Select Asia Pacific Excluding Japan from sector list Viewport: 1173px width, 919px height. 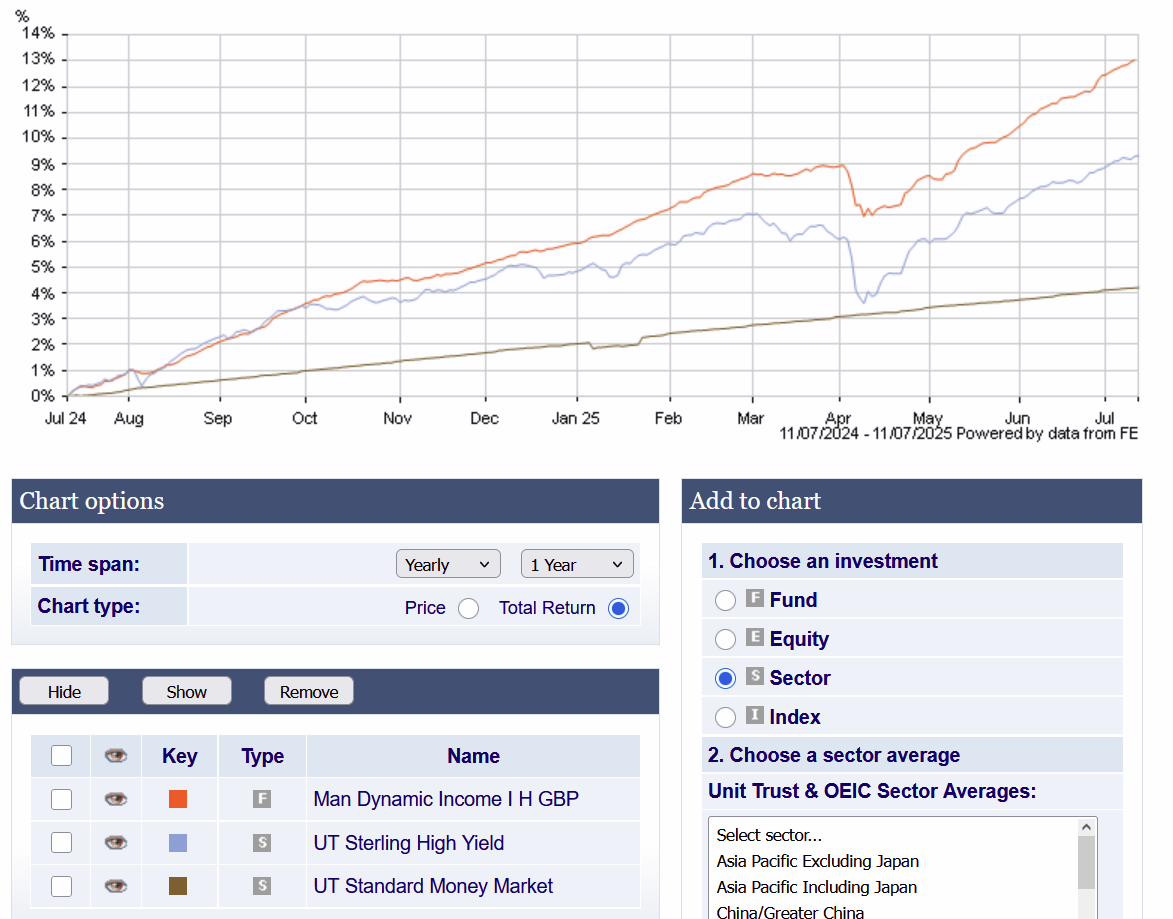(x=817, y=861)
